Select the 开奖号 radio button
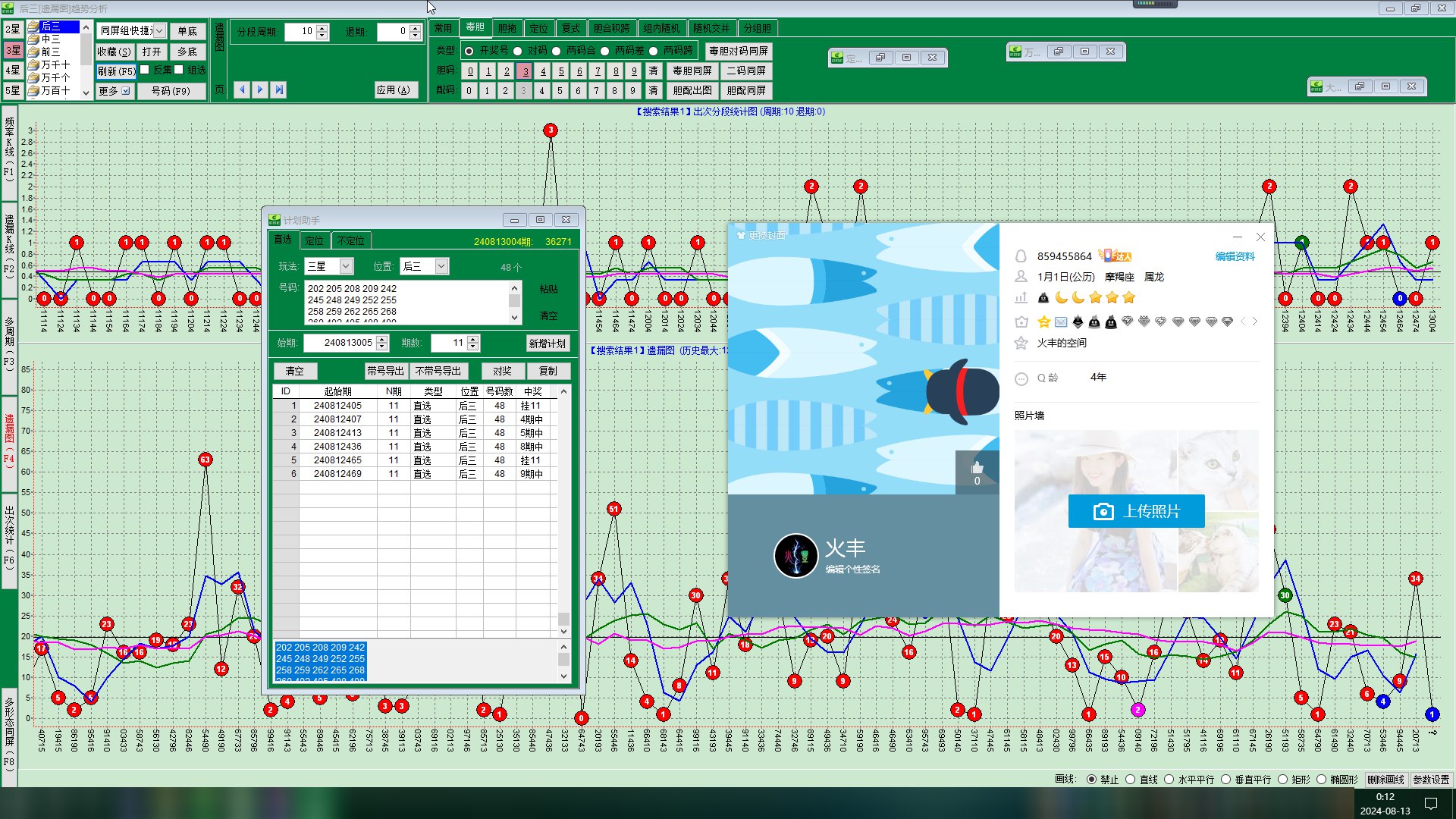This screenshot has height=819, width=1456. coord(469,51)
